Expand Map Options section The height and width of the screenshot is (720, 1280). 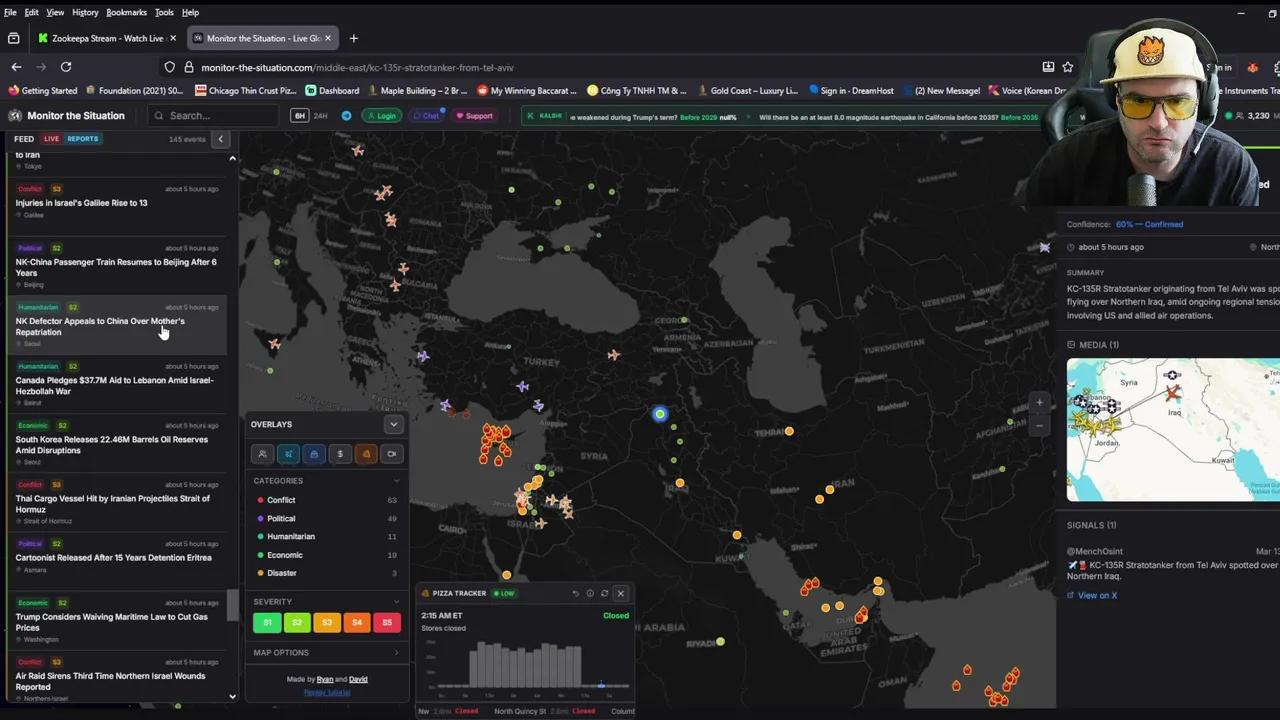(x=396, y=653)
